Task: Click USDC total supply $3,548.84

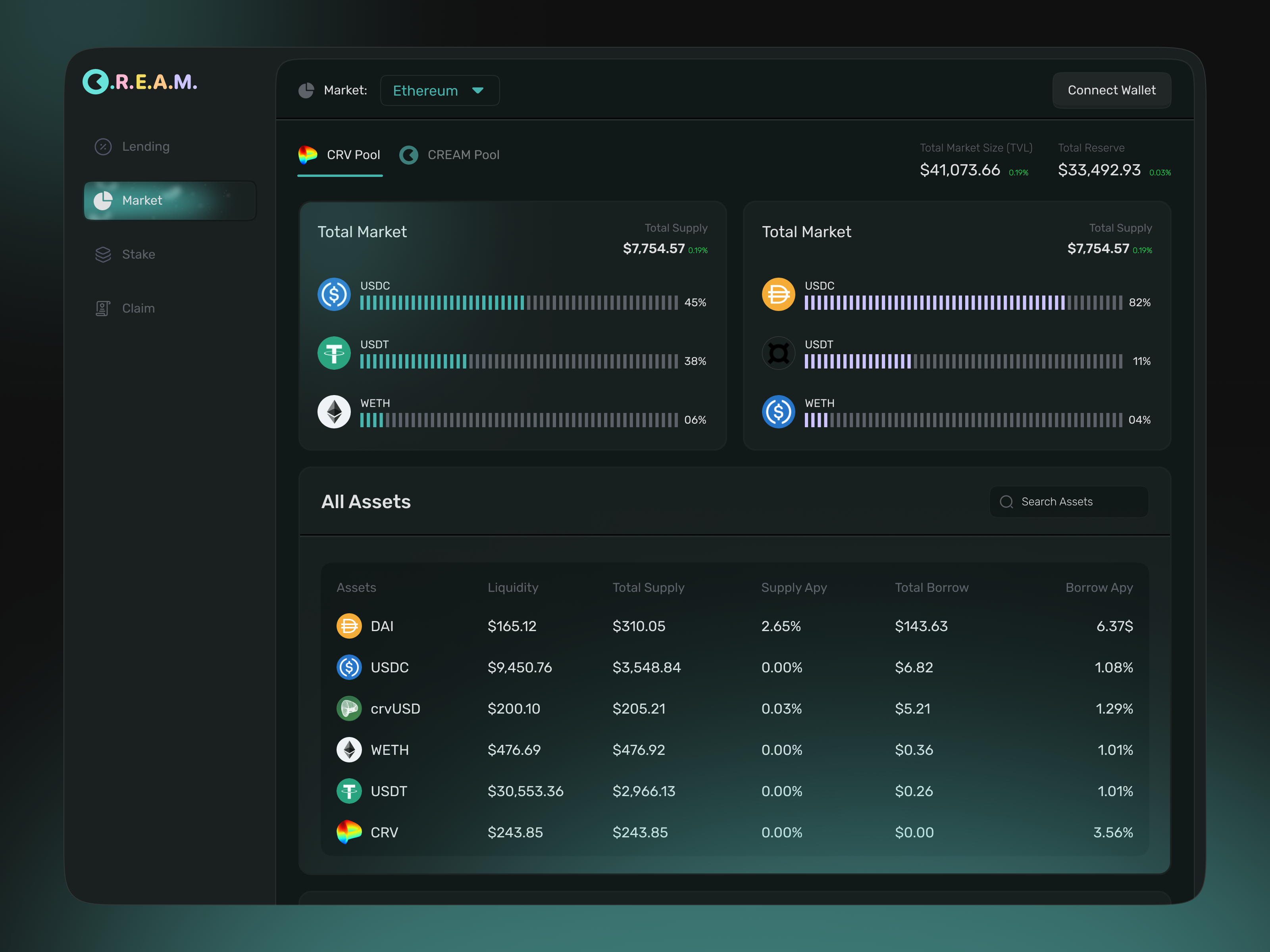Action: pyautogui.click(x=647, y=667)
